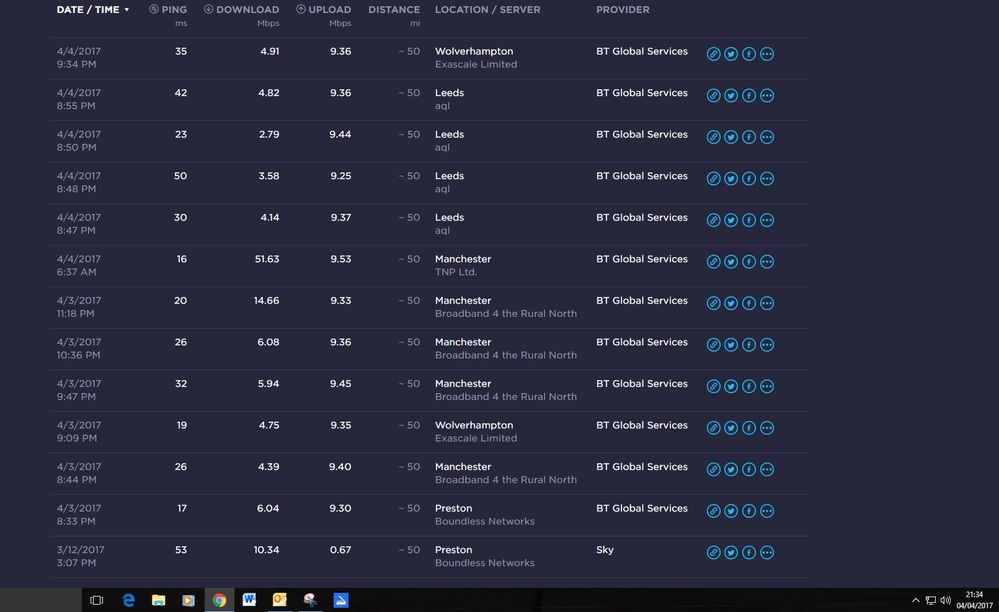
Task: Open Task View on the taskbar
Action: pos(97,600)
